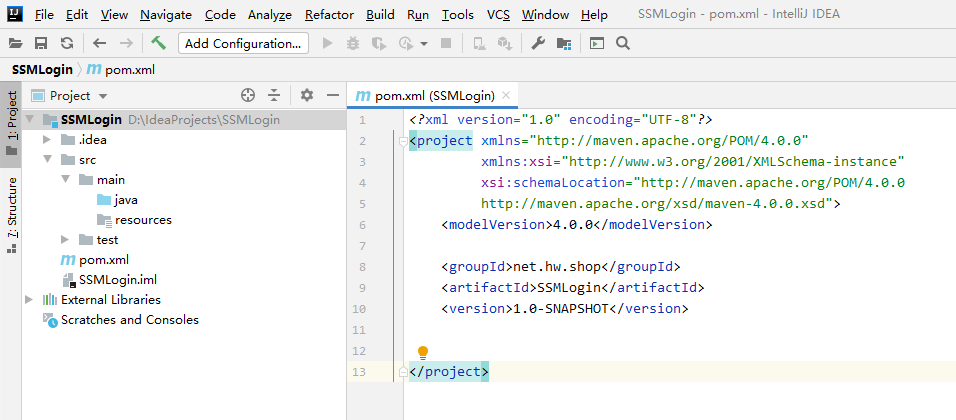This screenshot has width=956, height=420.
Task: Open the Navigate menu
Action: (x=166, y=15)
